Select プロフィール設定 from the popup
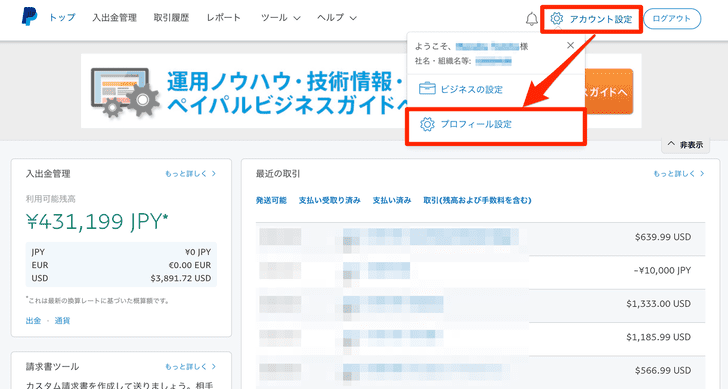This screenshot has width=728, height=389. click(476, 124)
